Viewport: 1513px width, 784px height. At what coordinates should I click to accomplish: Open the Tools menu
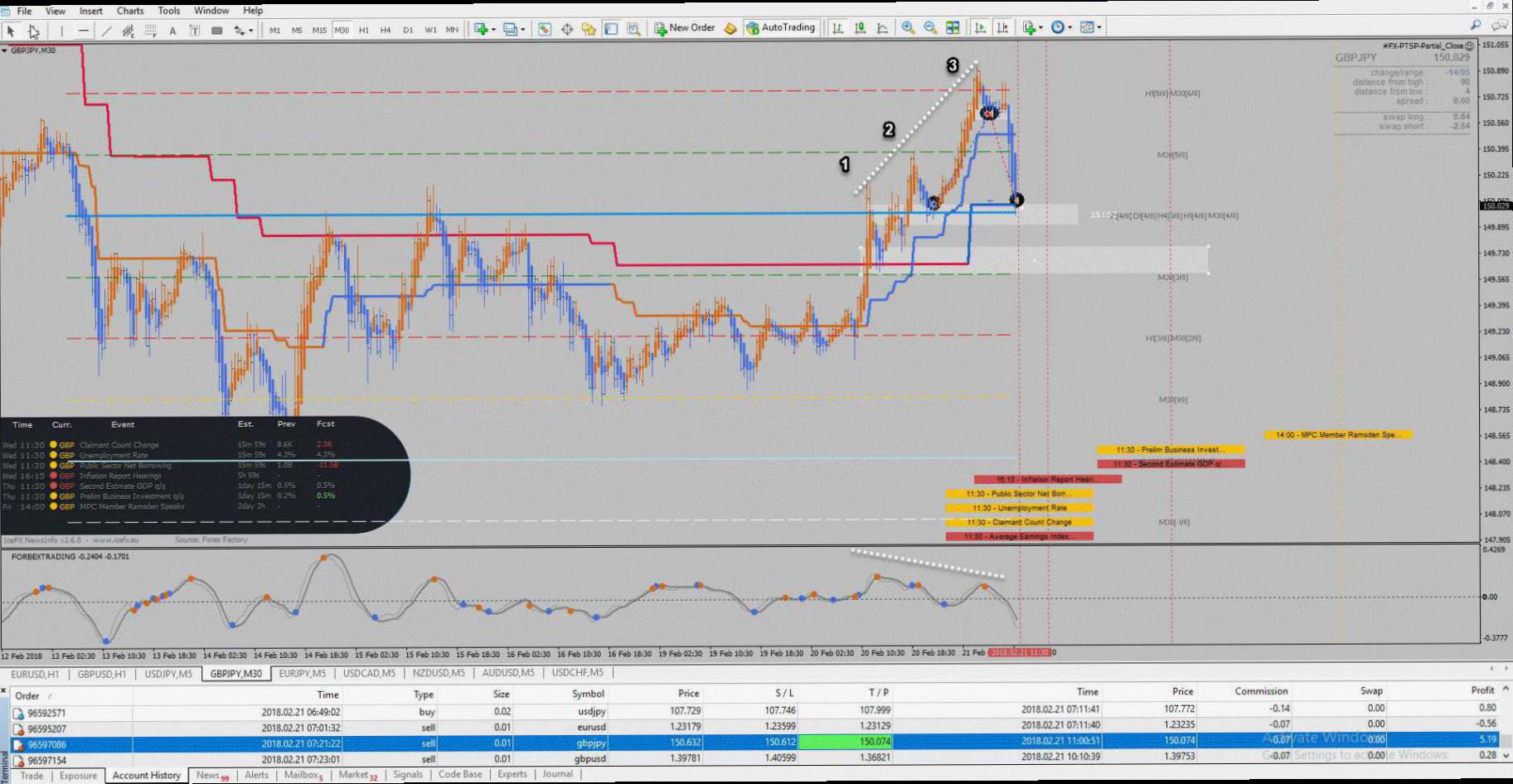click(169, 11)
